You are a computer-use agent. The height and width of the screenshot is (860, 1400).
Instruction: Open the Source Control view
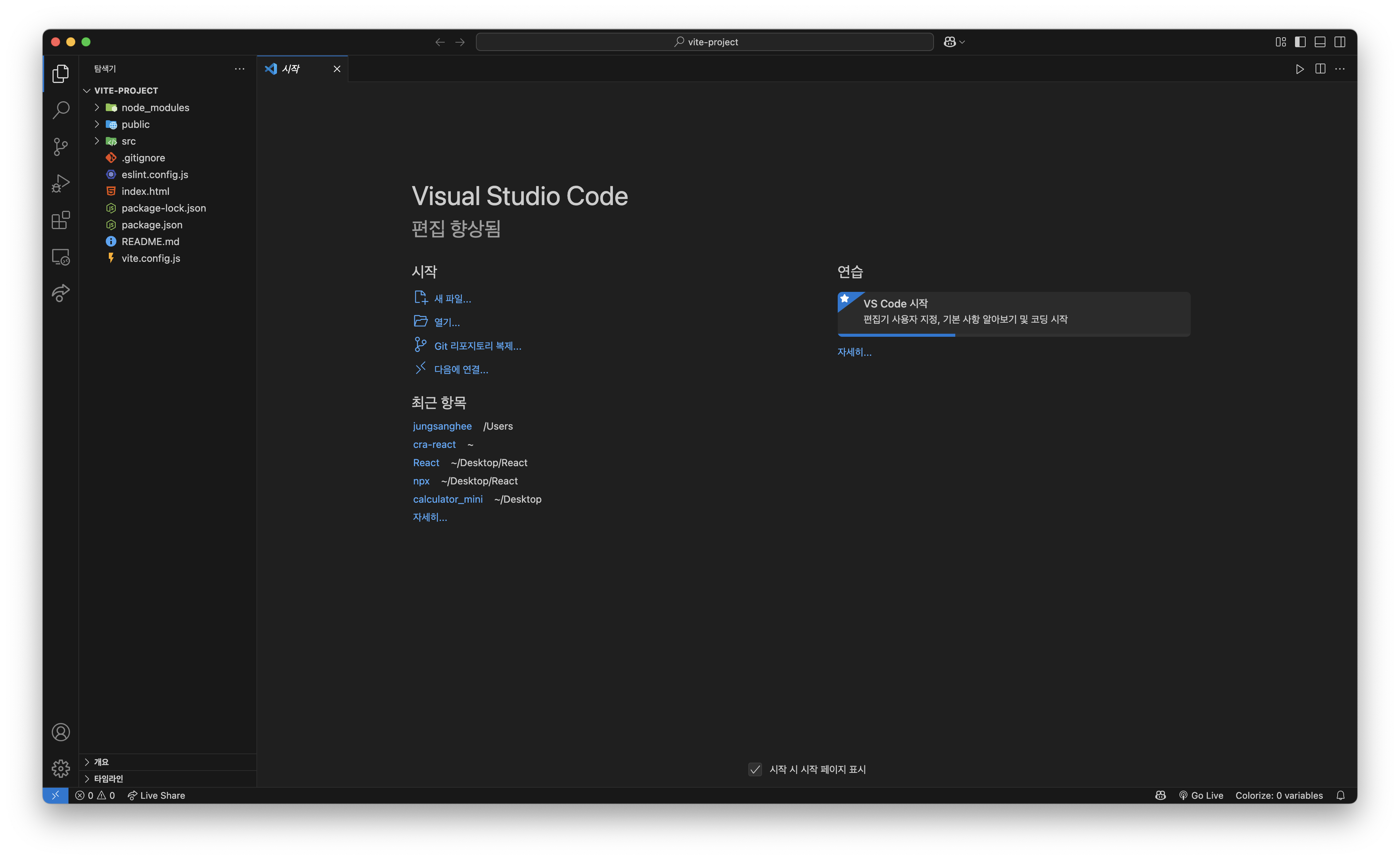click(x=61, y=147)
